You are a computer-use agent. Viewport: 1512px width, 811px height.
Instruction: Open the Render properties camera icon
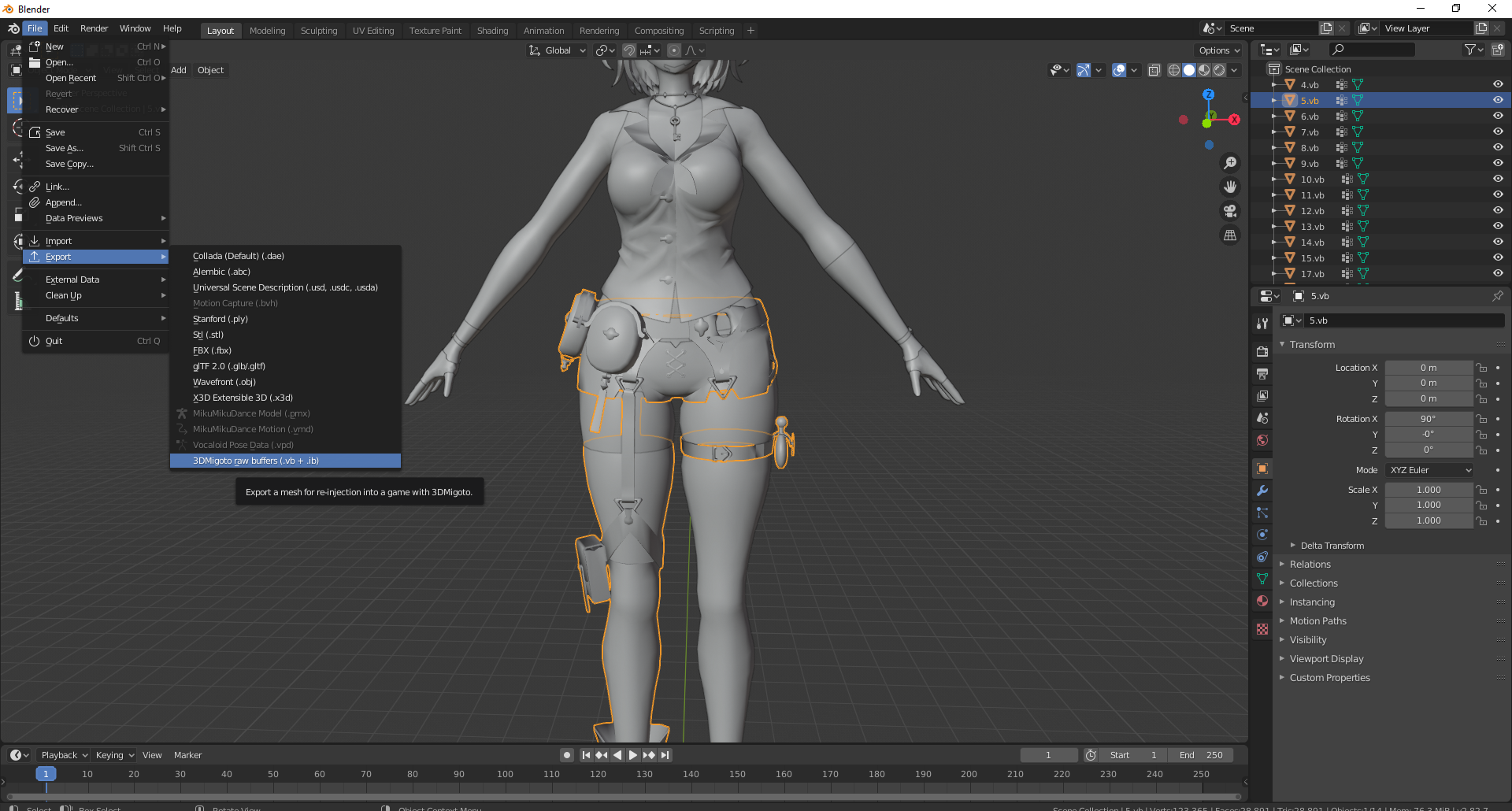1262,351
